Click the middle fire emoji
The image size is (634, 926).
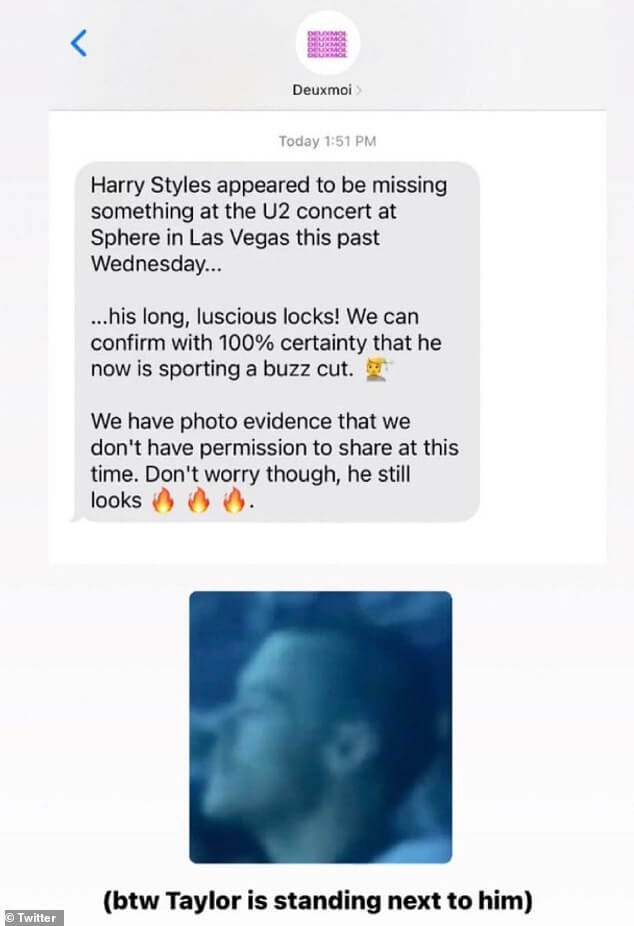(198, 501)
